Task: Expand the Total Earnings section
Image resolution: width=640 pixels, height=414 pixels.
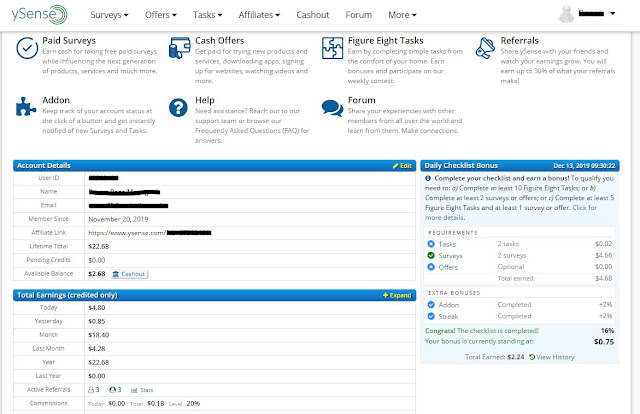Action: coord(396,296)
